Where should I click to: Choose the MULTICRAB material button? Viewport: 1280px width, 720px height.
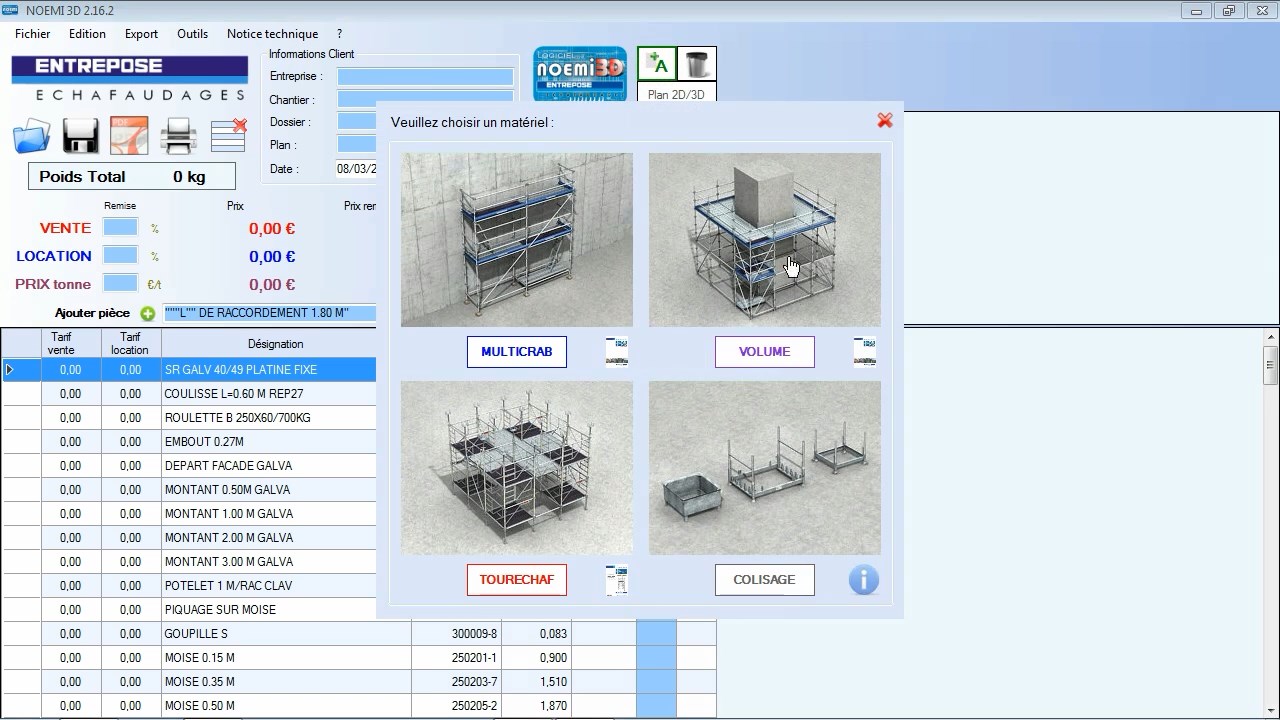click(516, 352)
